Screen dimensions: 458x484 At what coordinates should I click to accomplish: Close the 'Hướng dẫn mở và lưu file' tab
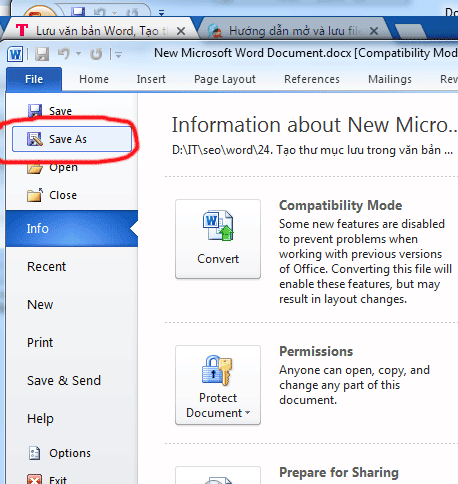click(374, 31)
